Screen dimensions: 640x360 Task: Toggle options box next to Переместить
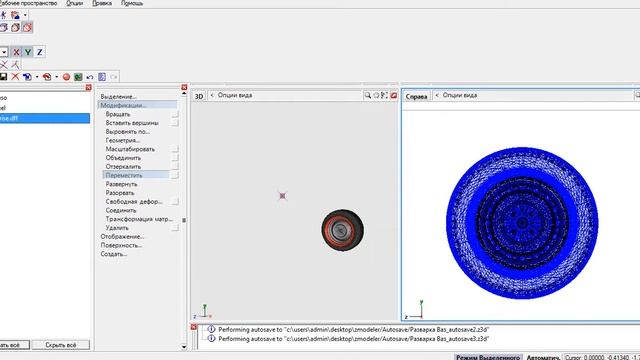[x=175, y=176]
